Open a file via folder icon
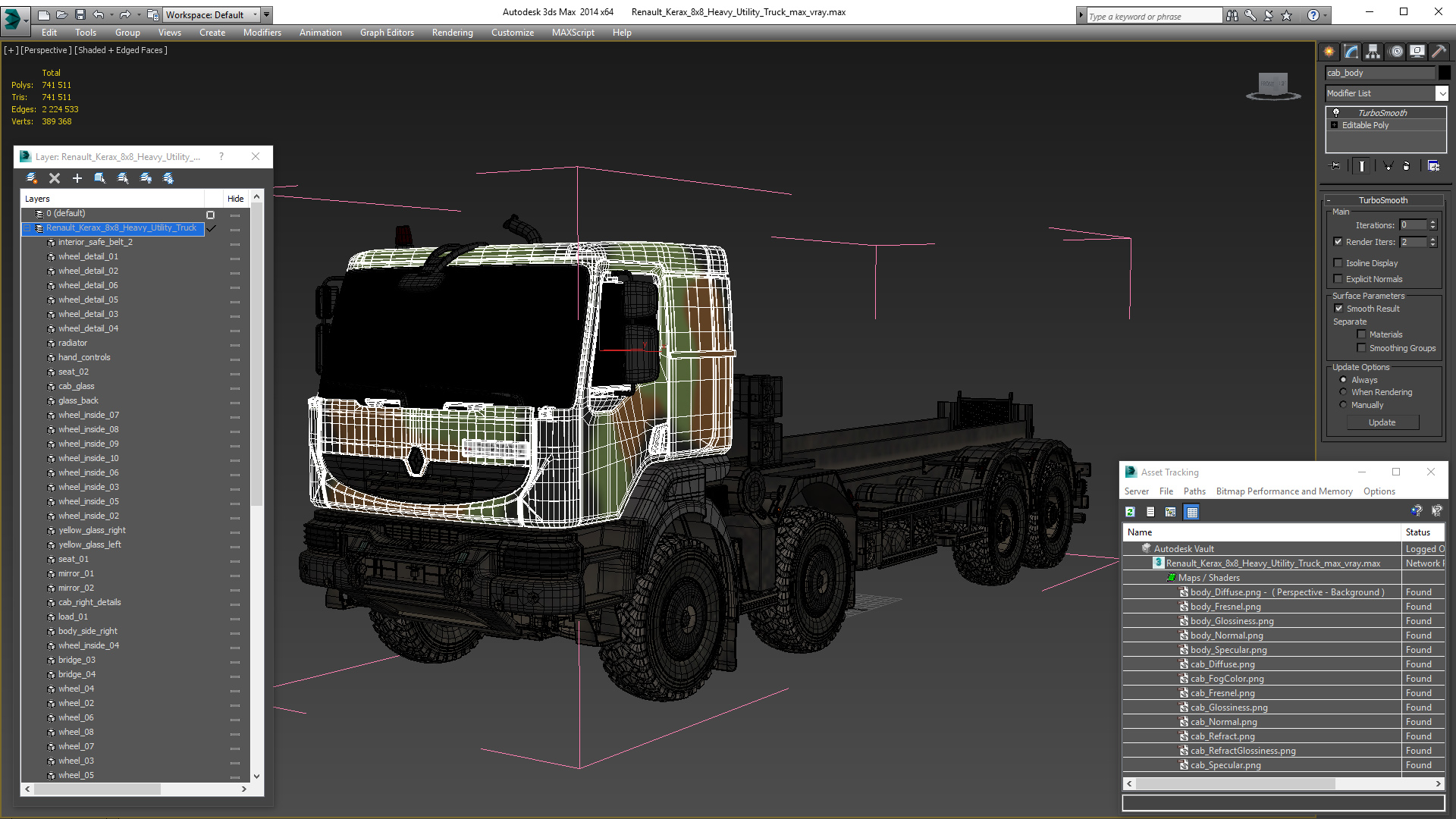Image resolution: width=1456 pixels, height=819 pixels. [61, 14]
